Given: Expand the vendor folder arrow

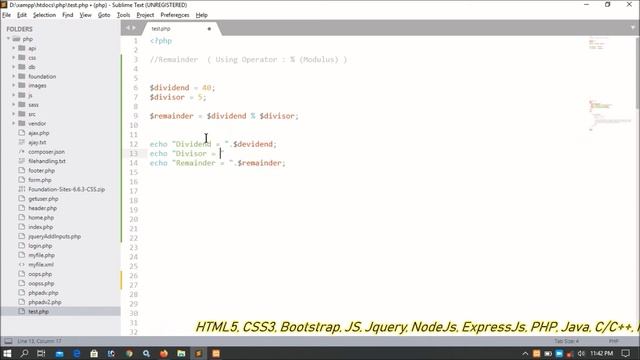Looking at the screenshot, I should (x=13, y=123).
